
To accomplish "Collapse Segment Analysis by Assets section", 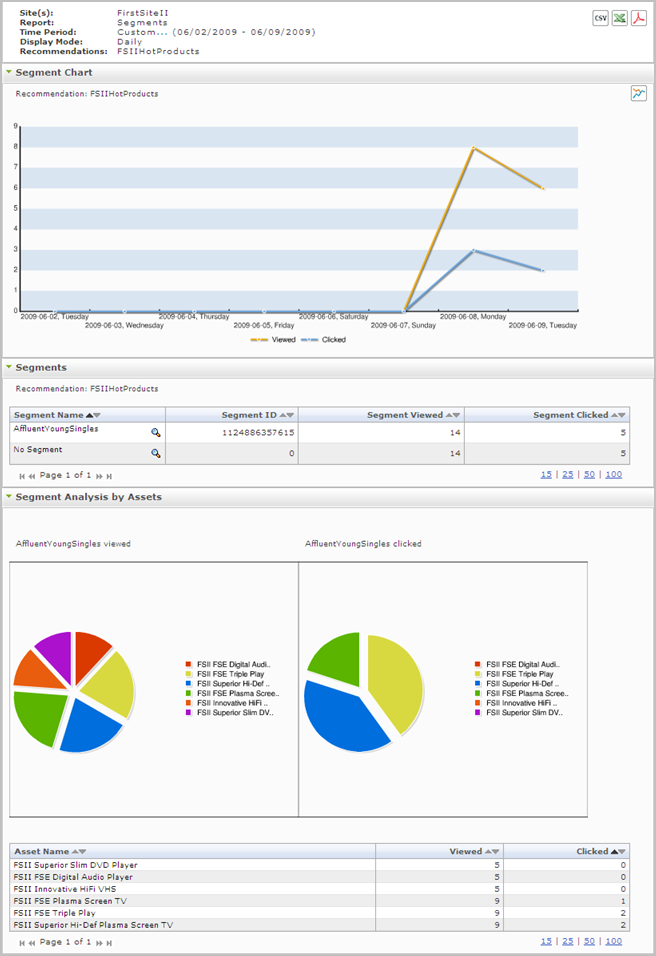I will (x=9, y=496).
